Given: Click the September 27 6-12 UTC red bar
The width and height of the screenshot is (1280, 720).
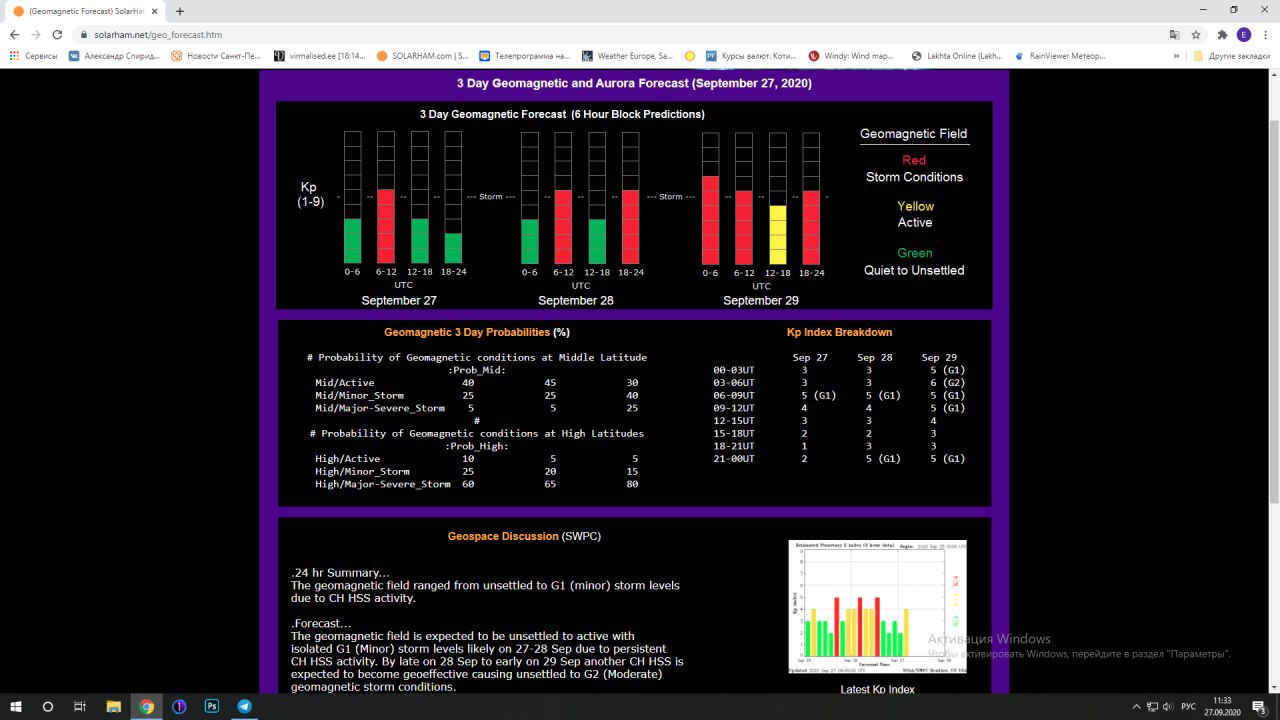Looking at the screenshot, I should pyautogui.click(x=386, y=226).
